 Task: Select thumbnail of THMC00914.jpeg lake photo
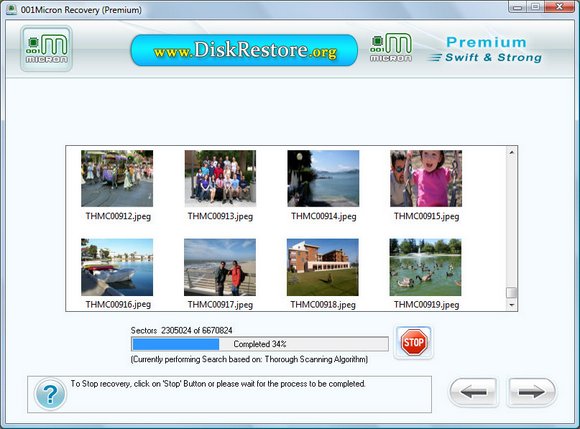point(323,178)
